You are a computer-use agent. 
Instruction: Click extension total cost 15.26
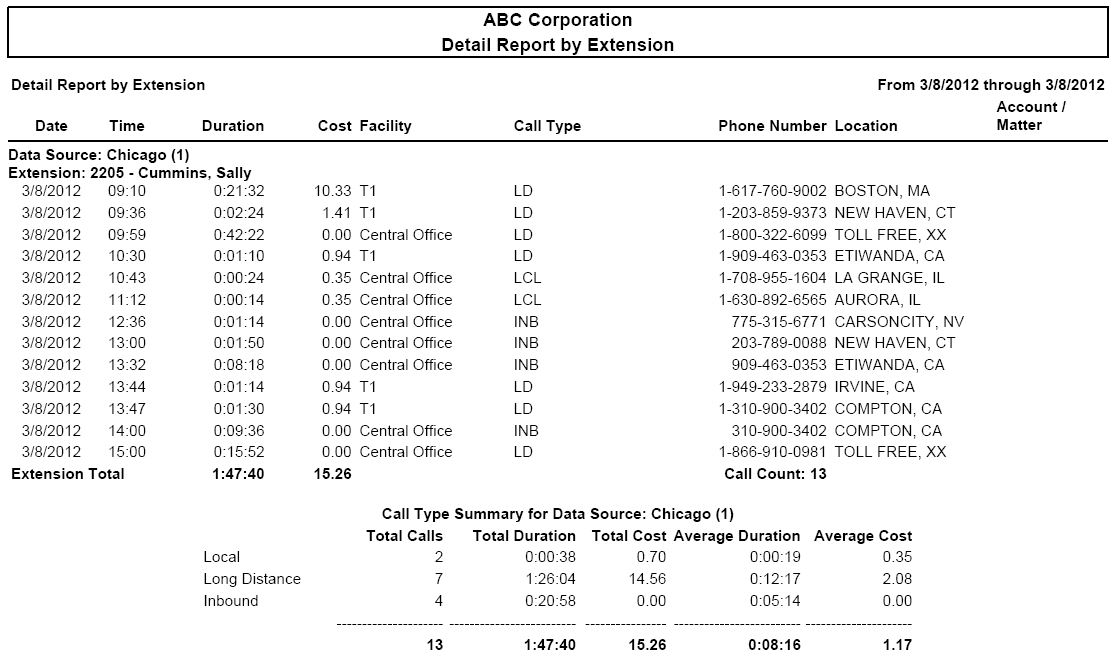tap(332, 474)
